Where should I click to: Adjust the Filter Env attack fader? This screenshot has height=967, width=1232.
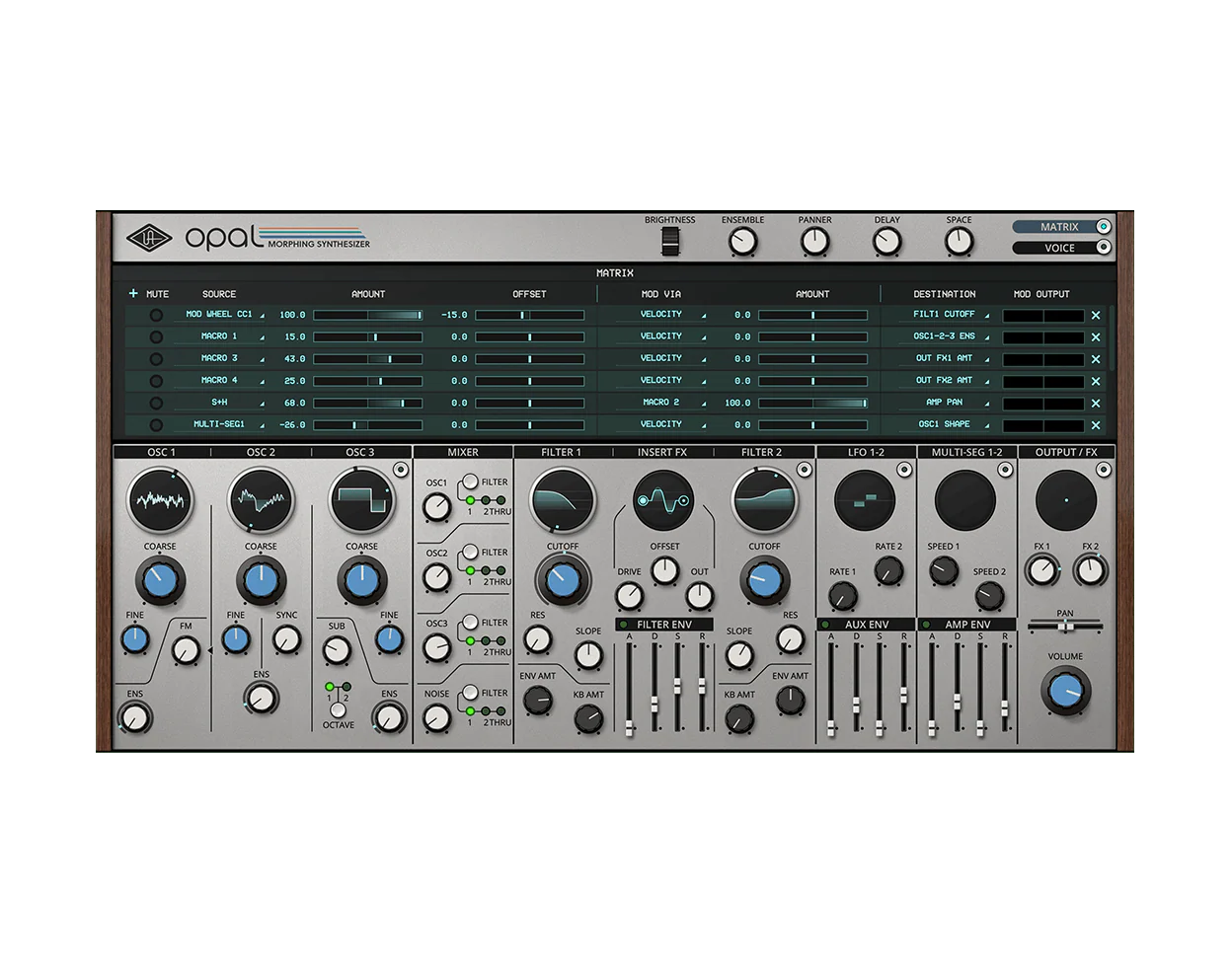[630, 686]
